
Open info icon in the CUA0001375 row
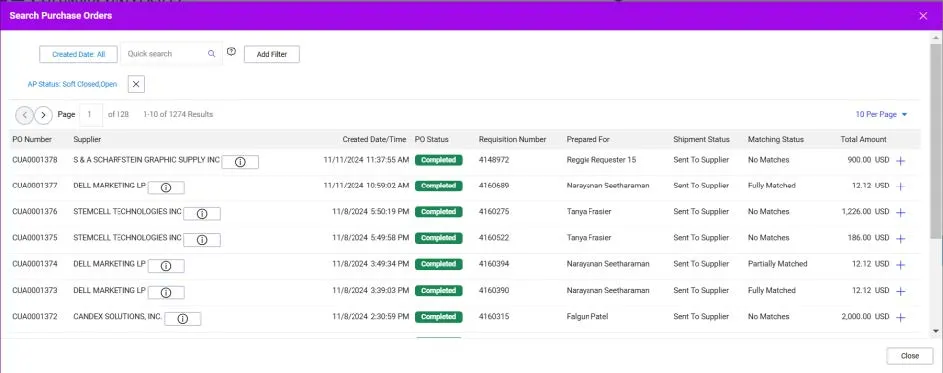(202, 239)
